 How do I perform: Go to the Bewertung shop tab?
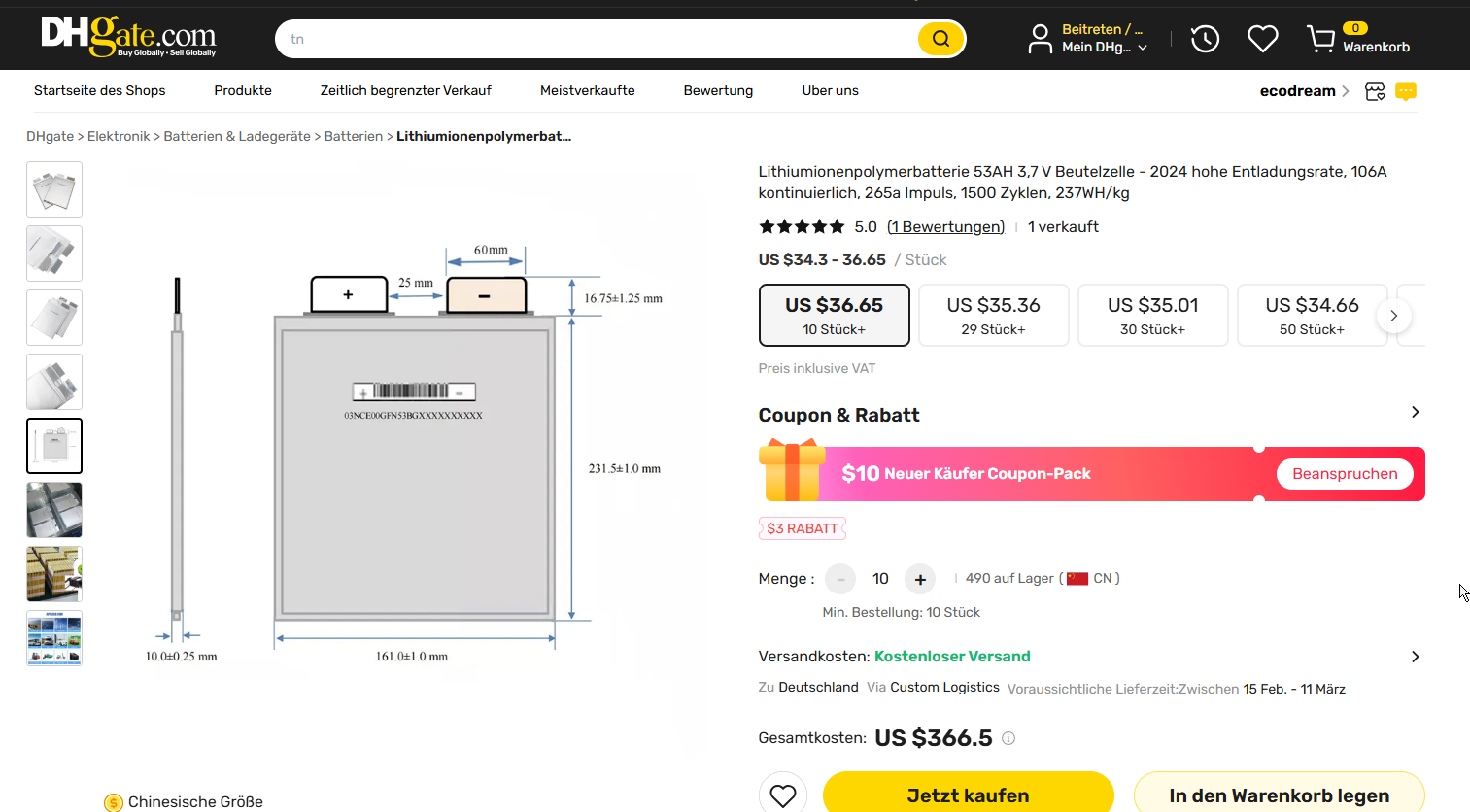tap(718, 90)
